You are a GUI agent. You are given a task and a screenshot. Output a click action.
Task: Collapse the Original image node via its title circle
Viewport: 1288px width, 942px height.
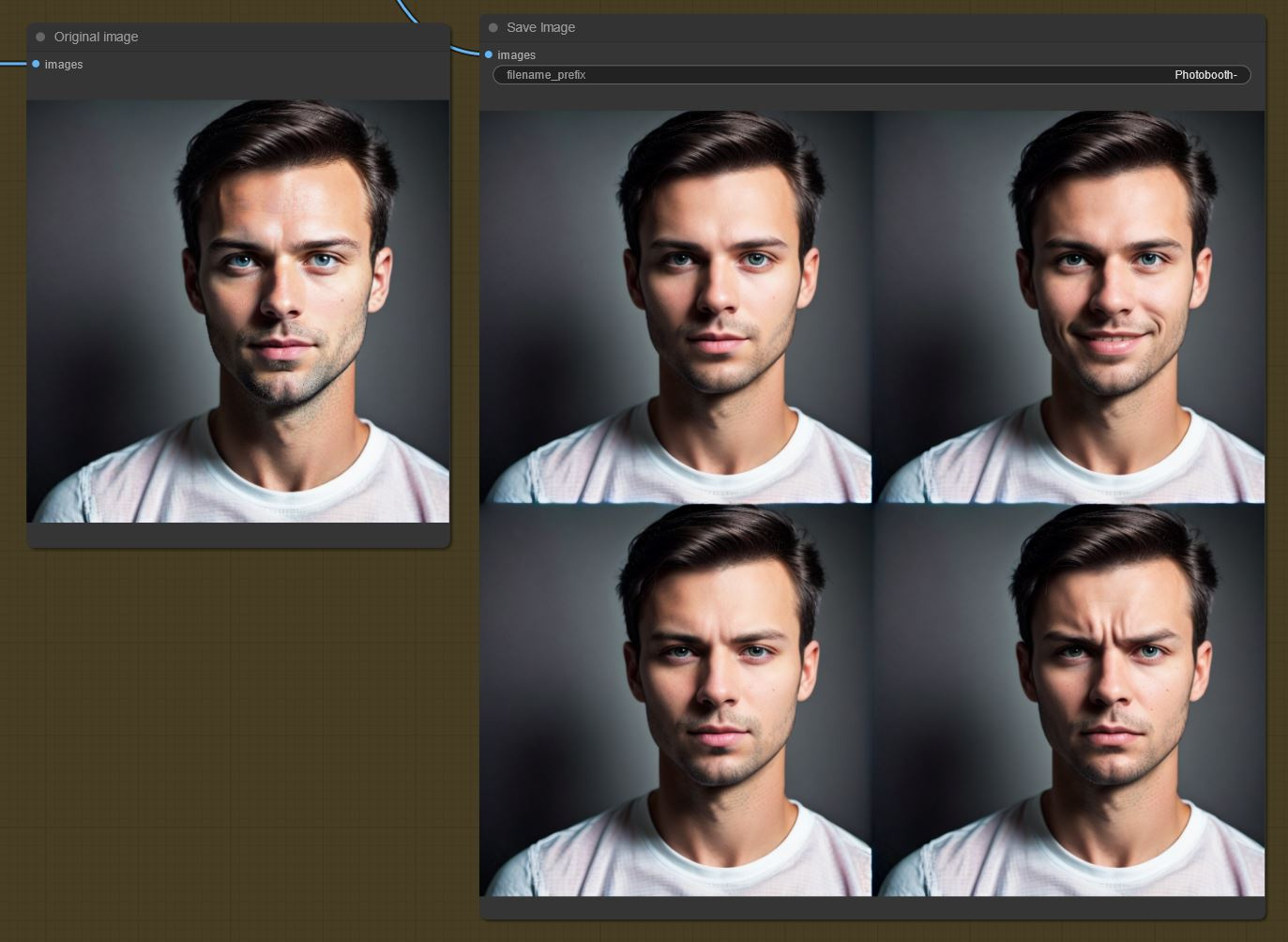(x=39, y=37)
